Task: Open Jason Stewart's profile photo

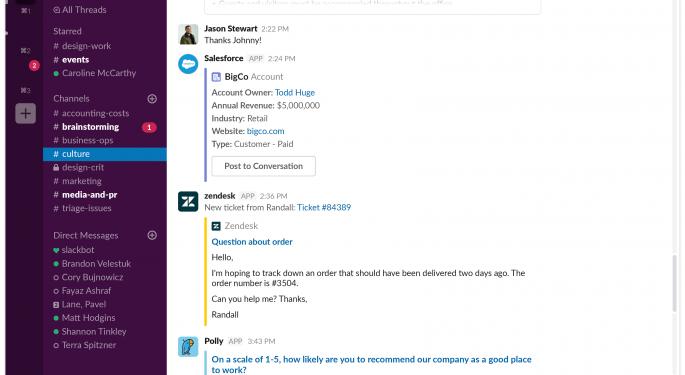Action: [x=188, y=34]
